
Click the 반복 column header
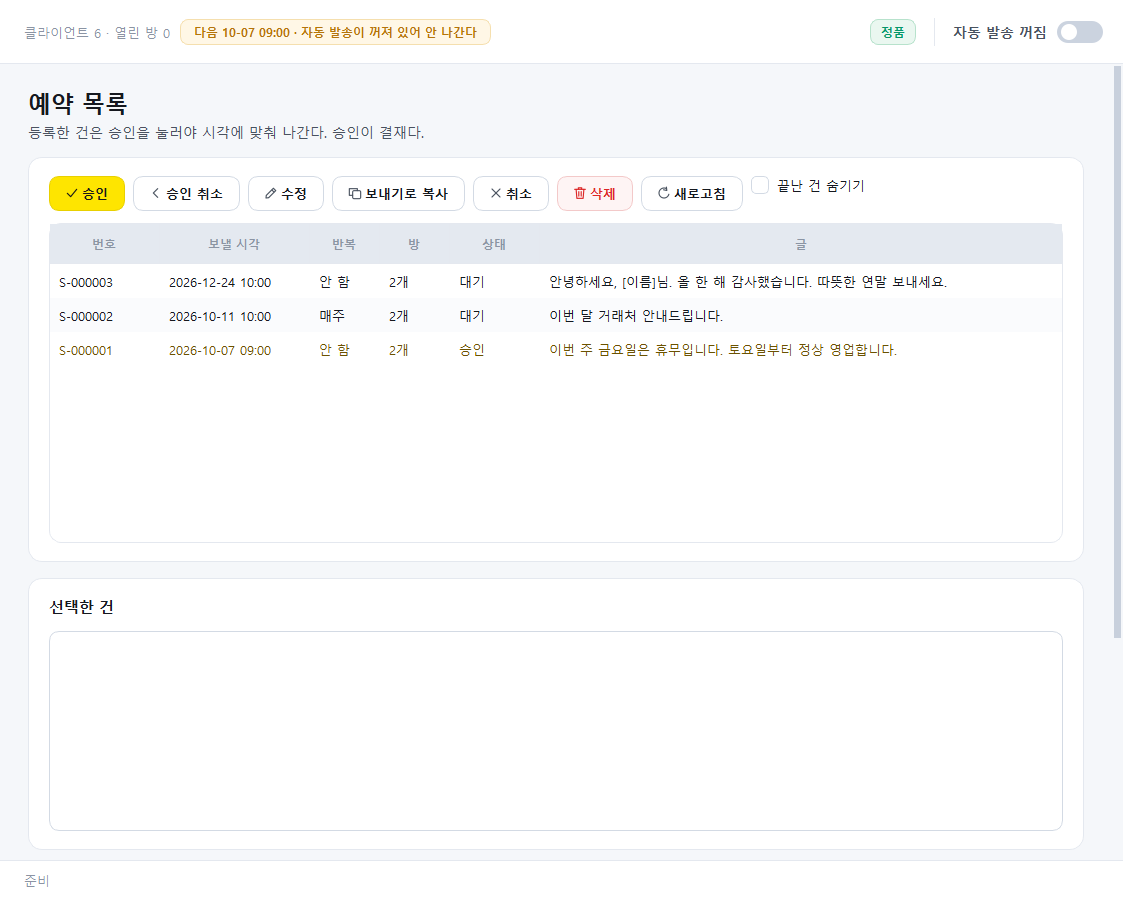coord(344,244)
